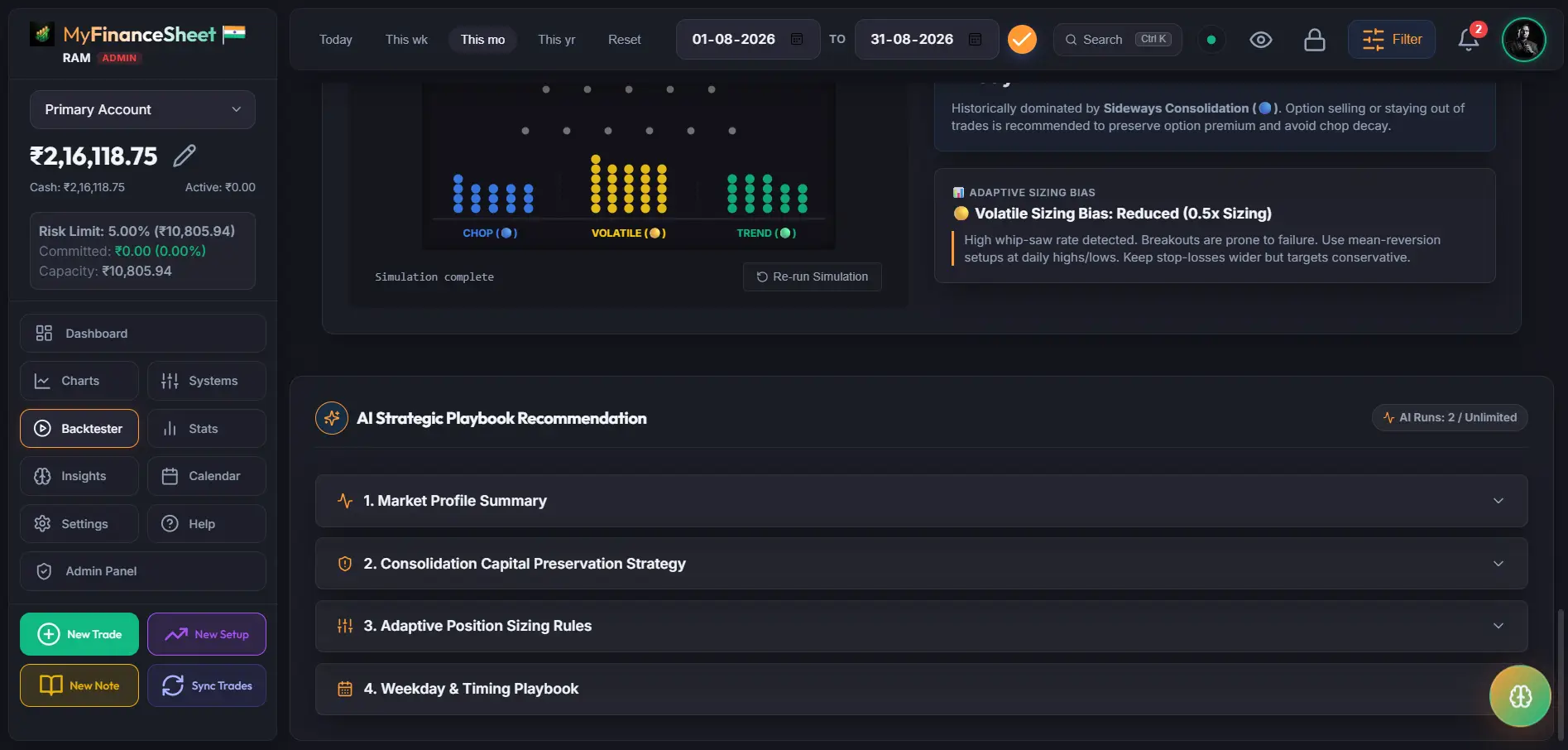
Task: Click the edit balance pencil icon
Action: pos(185,156)
